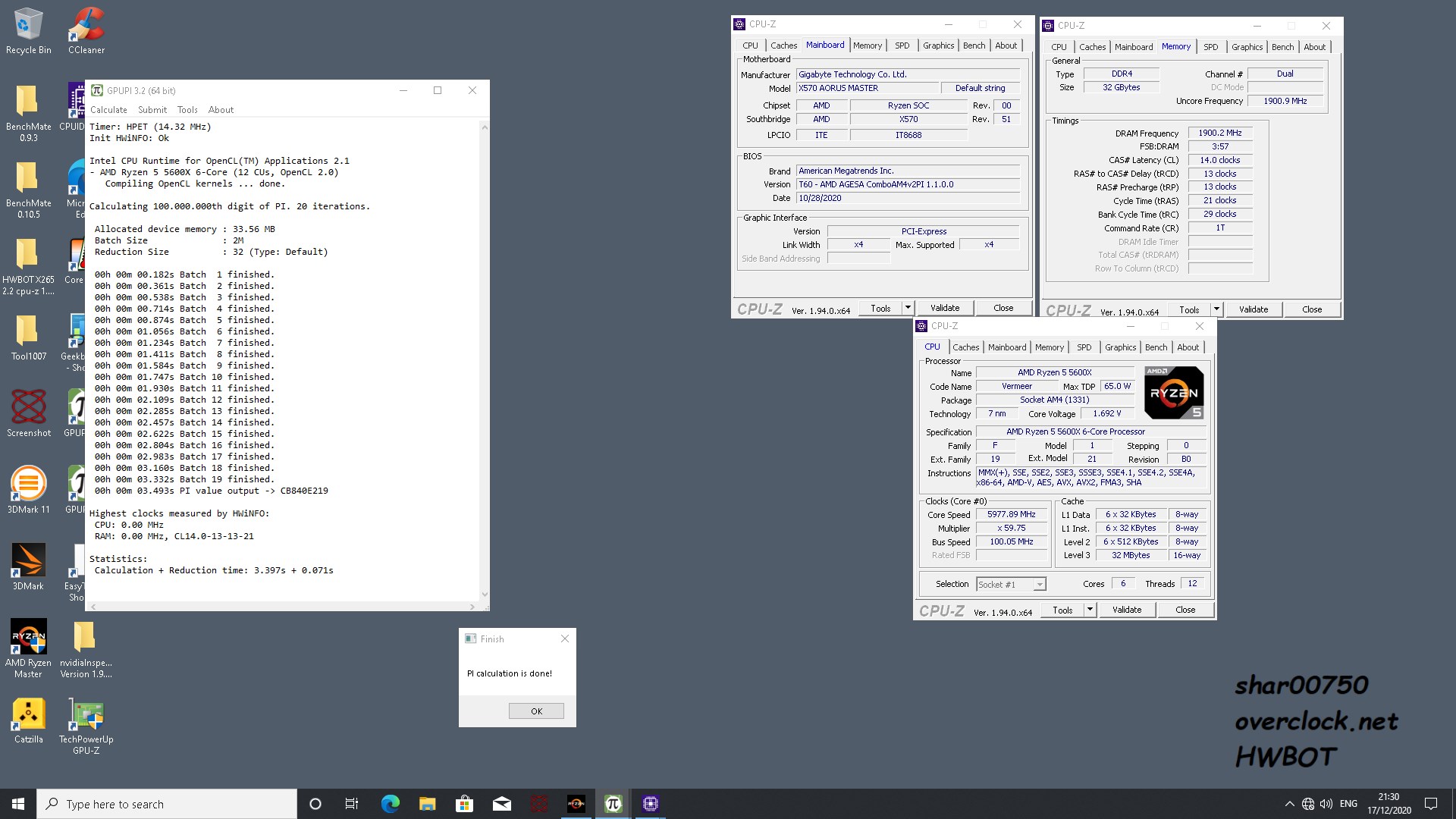This screenshot has height=819, width=1456.
Task: Open Cortana circle icon on taskbar
Action: tap(315, 804)
